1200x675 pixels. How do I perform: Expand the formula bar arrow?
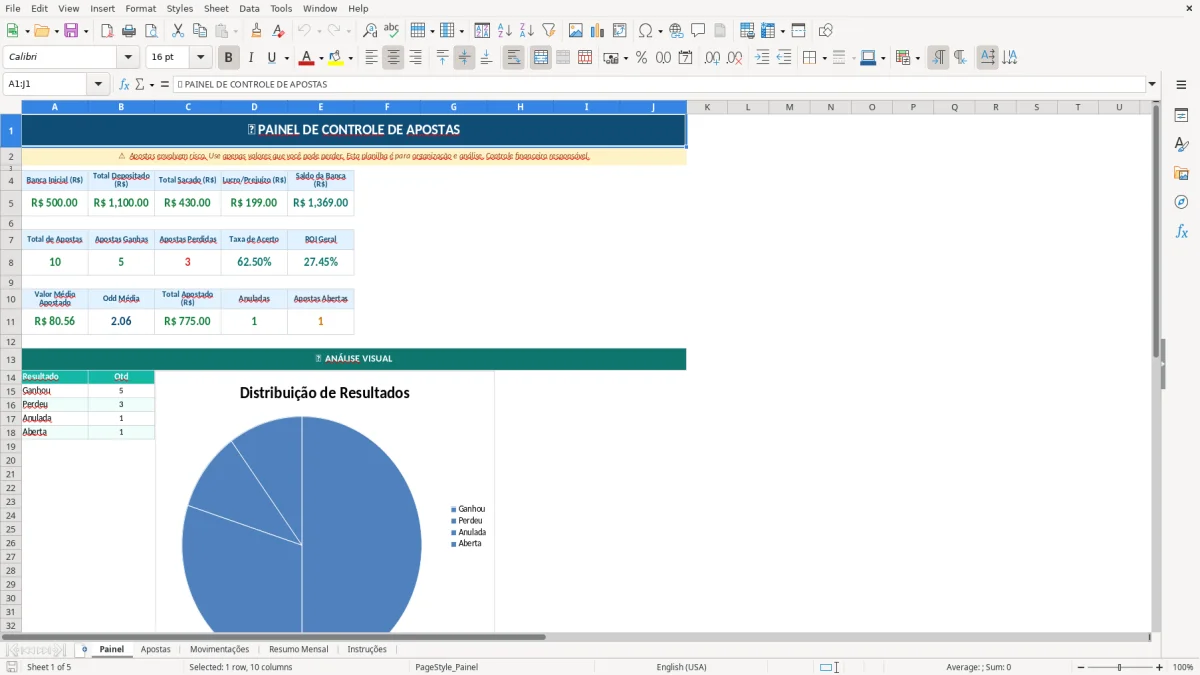(x=1152, y=85)
